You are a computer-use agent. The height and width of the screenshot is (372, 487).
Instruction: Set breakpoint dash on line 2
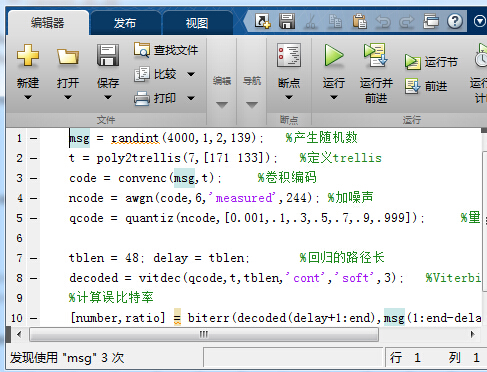click(x=33, y=158)
